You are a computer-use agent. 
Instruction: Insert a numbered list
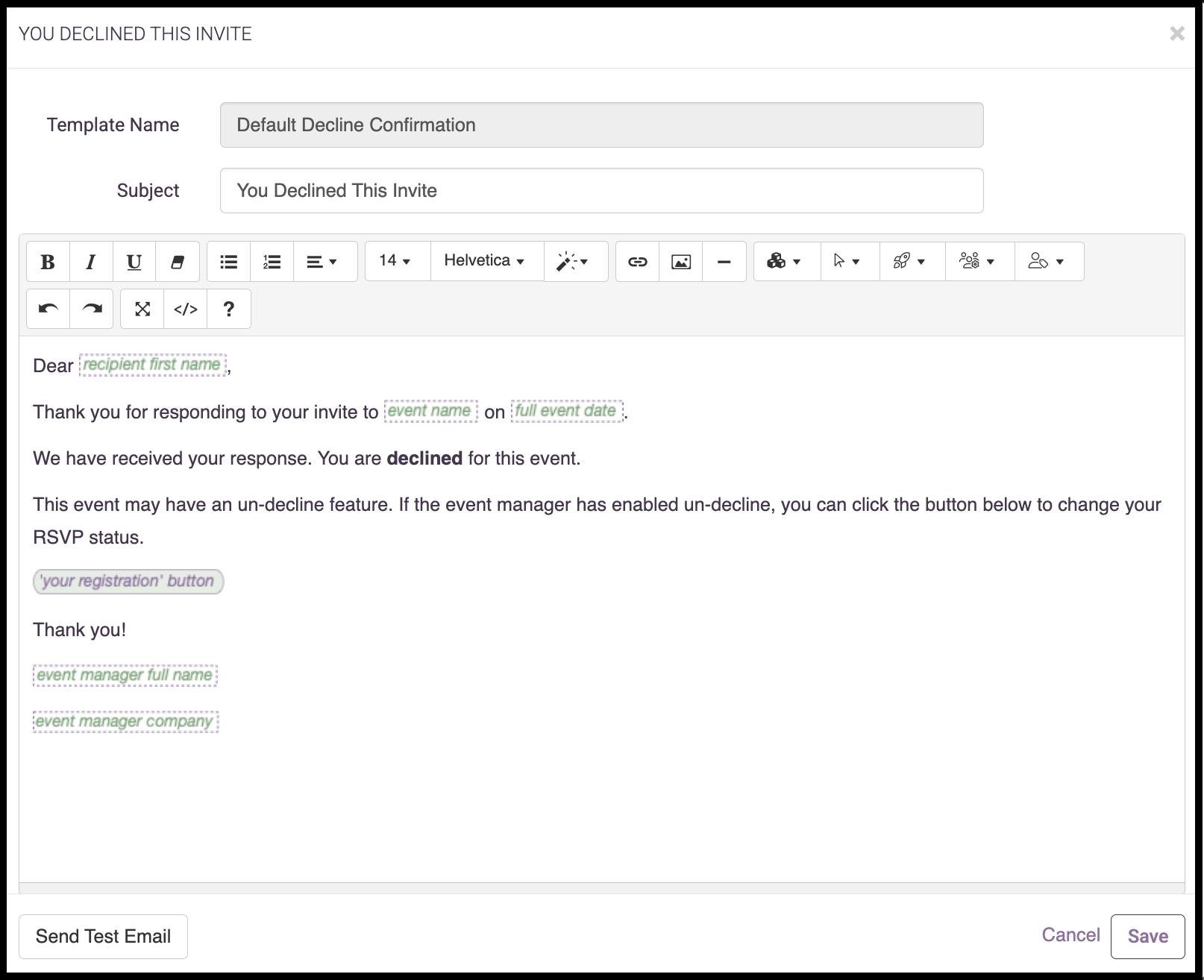coord(272,262)
